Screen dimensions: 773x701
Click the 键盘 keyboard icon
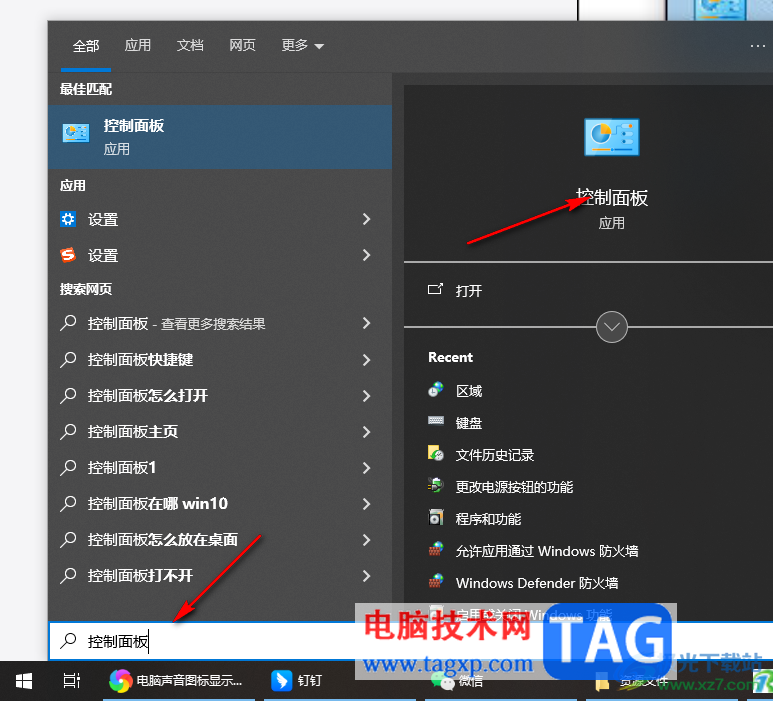click(x=435, y=421)
